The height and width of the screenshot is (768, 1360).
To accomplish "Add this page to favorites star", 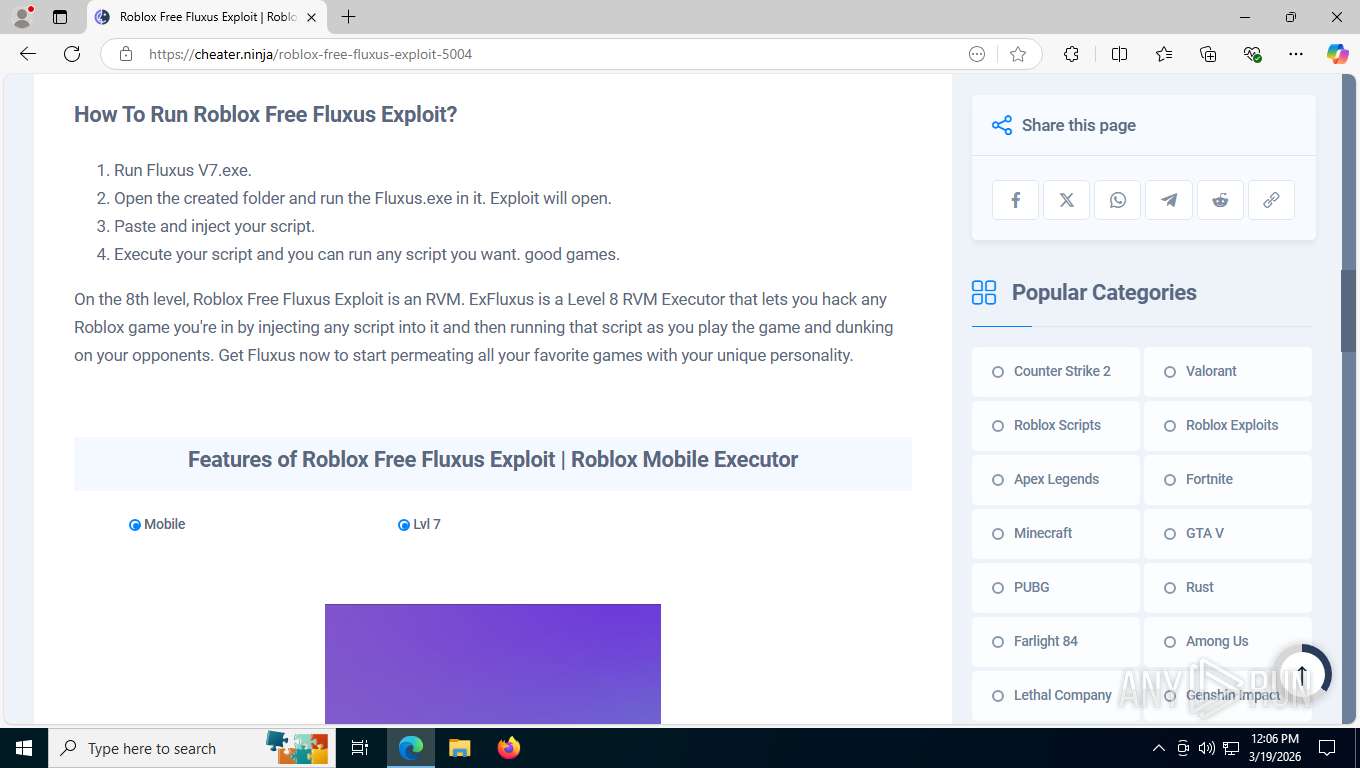I will click(x=1018, y=54).
